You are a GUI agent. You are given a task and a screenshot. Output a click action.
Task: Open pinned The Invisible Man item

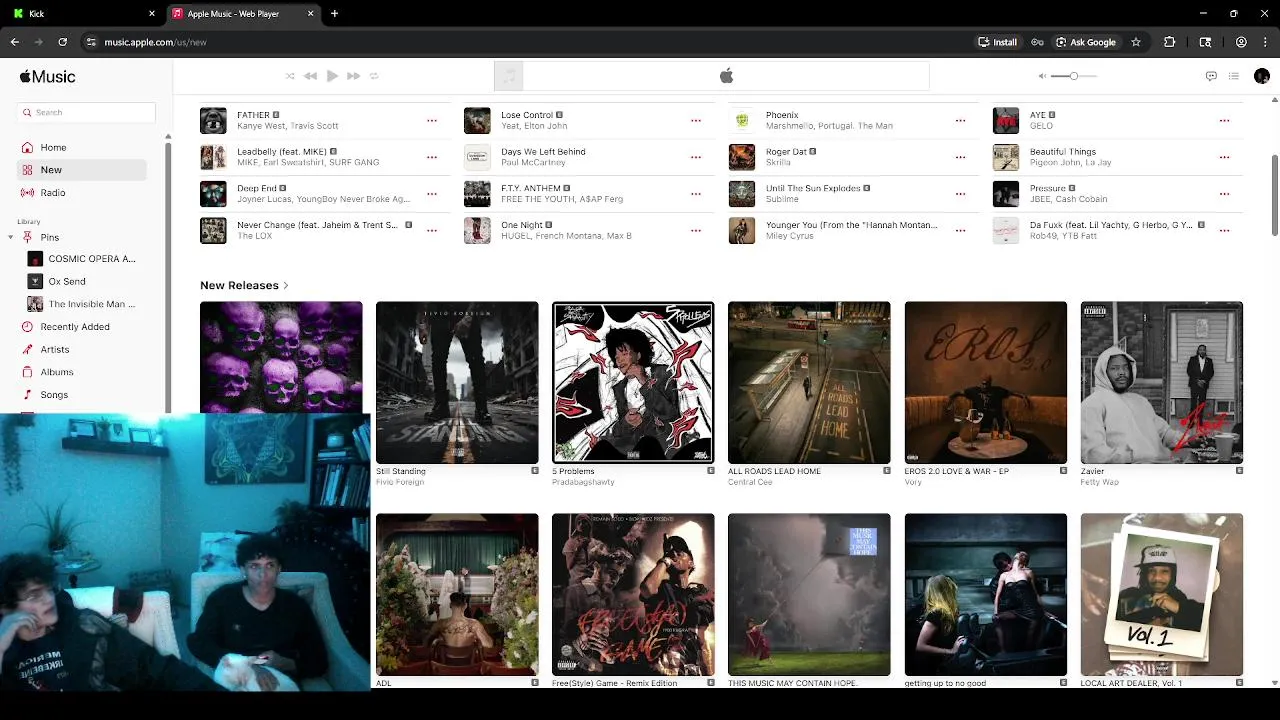point(81,304)
